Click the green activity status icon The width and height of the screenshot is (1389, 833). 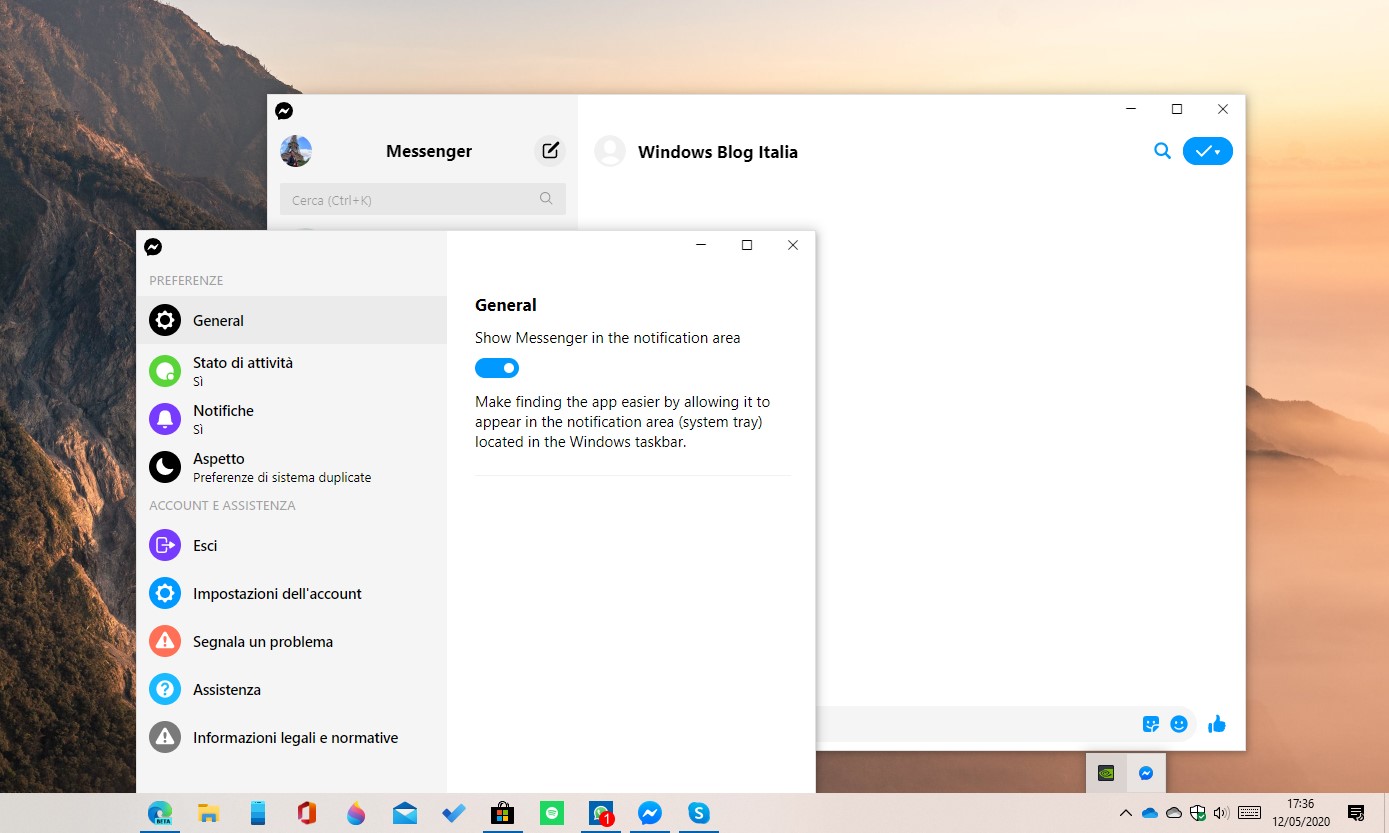pos(165,371)
